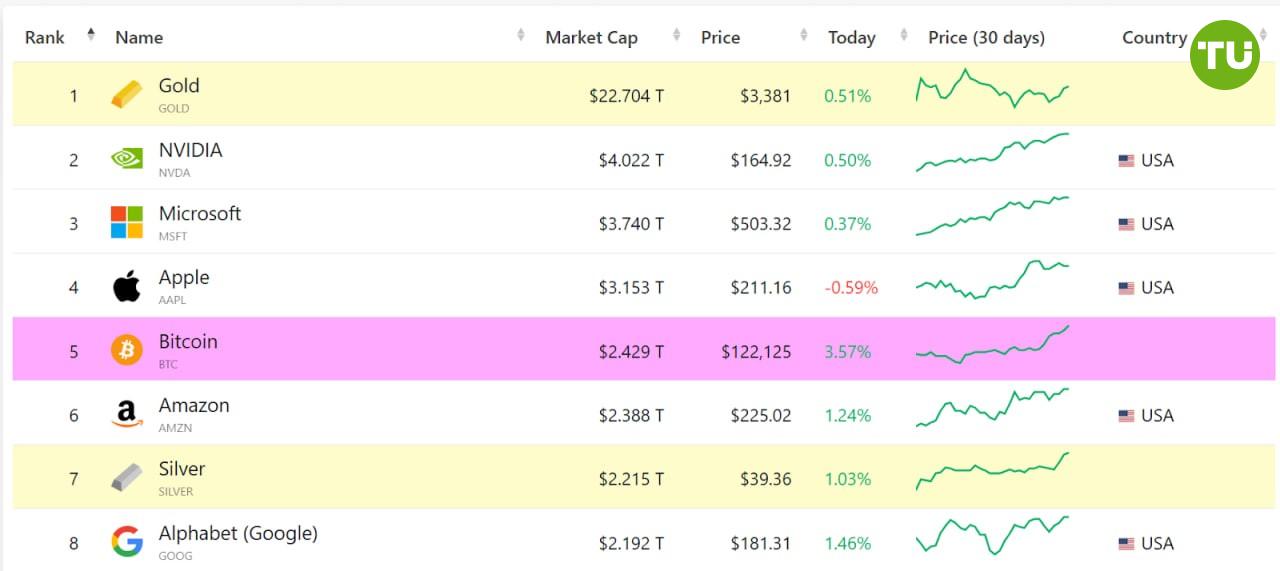The image size is (1280, 571).
Task: Sort by Today using its arrows
Action: [x=904, y=35]
